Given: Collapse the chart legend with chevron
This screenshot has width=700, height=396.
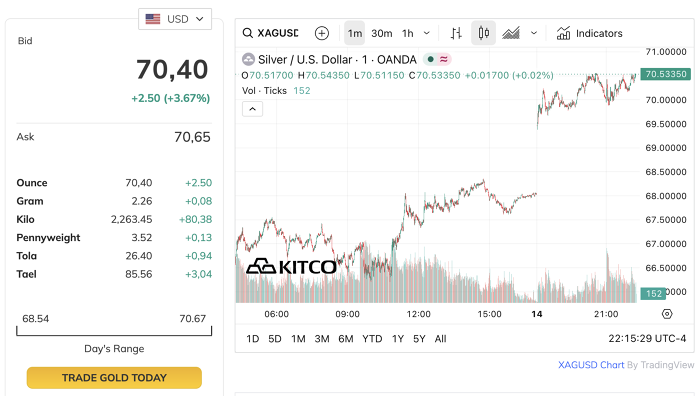Looking at the screenshot, I should tap(252, 109).
